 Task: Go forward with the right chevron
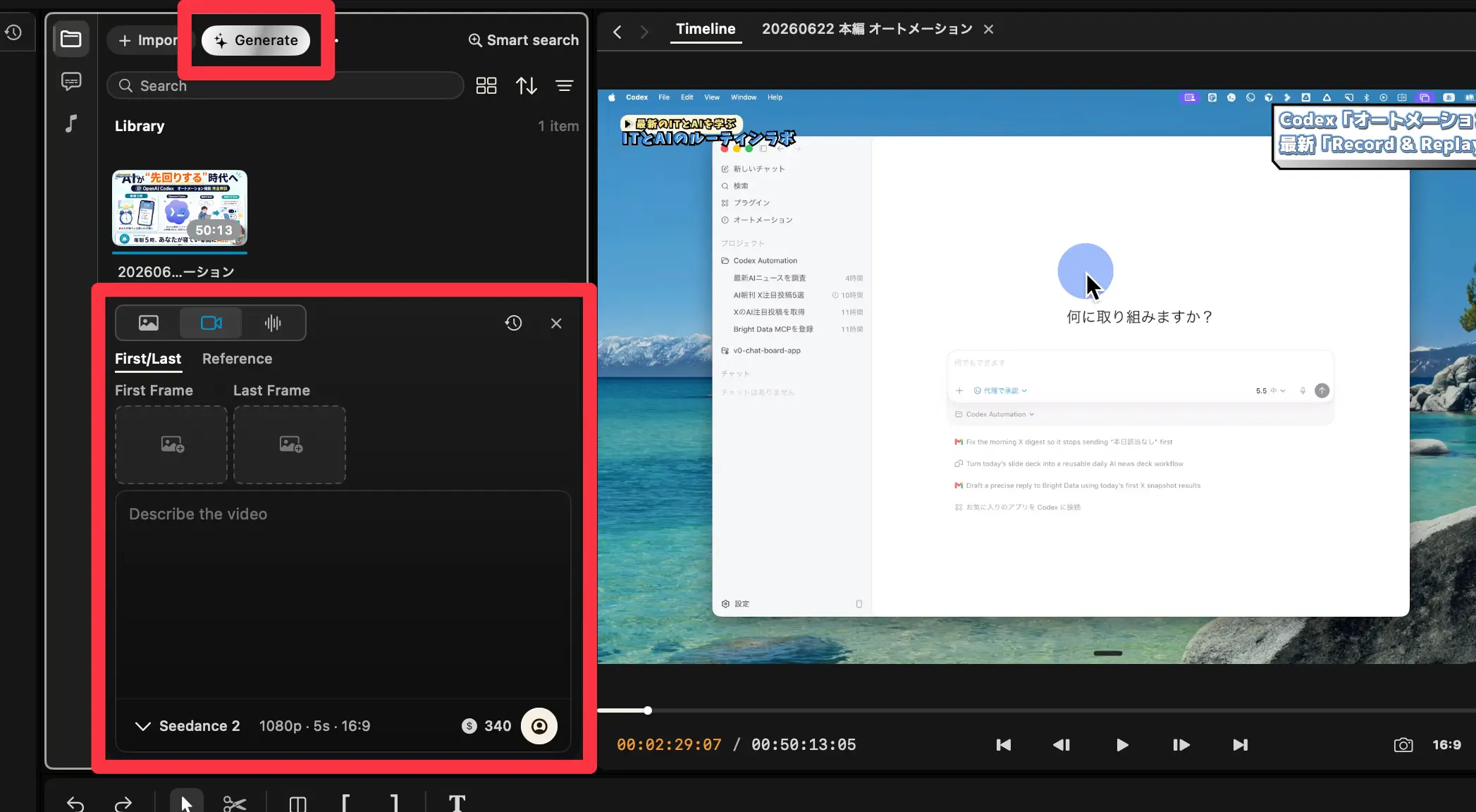[x=644, y=32]
